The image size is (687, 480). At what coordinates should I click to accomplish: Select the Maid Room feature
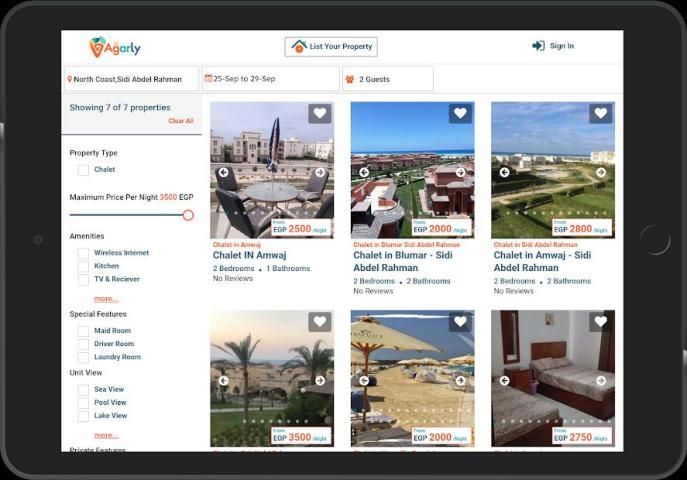click(x=83, y=331)
